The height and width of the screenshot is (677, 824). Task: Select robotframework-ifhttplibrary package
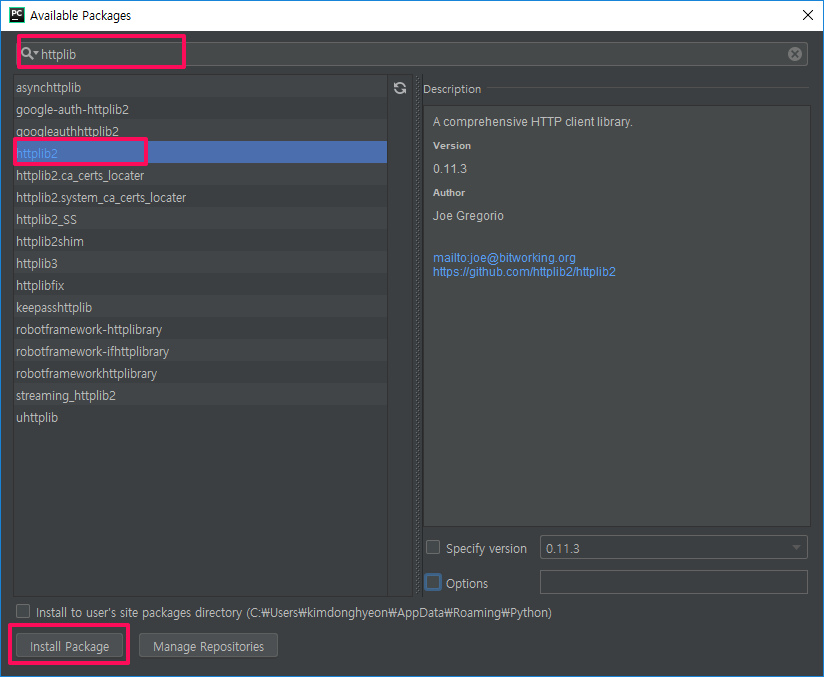tap(200, 352)
